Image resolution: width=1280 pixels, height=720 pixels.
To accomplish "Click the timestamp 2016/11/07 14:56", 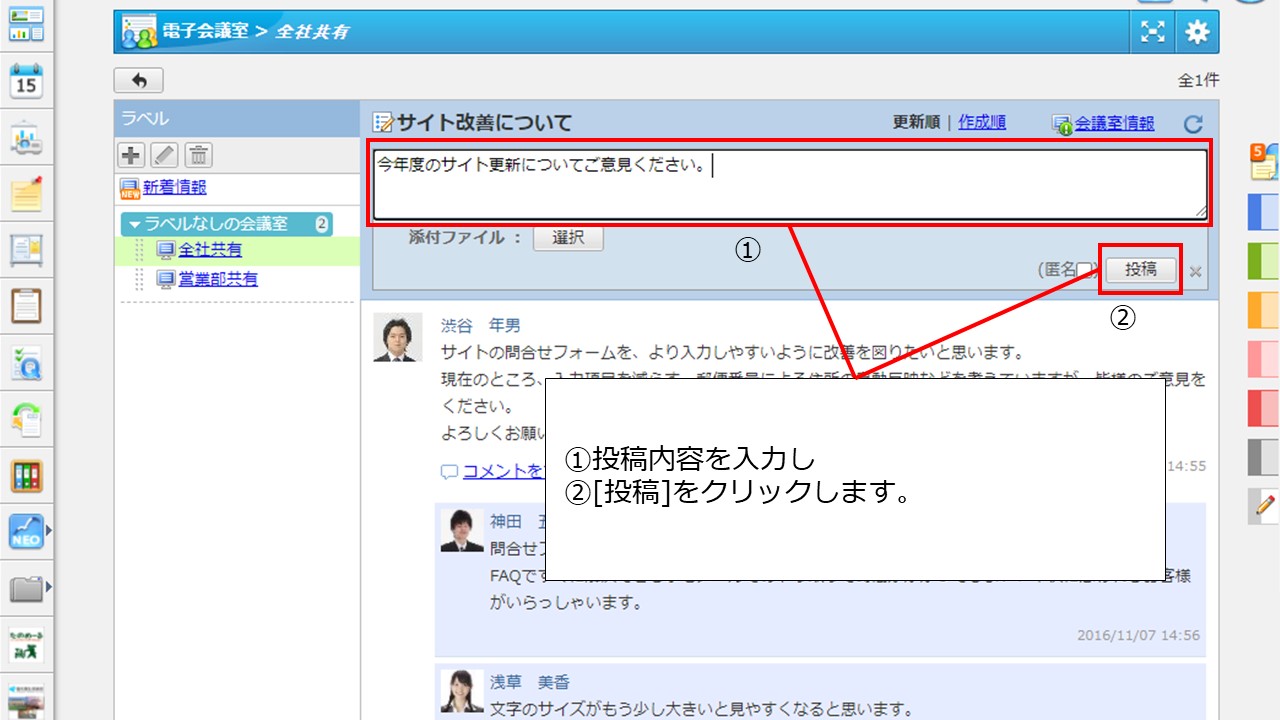I will [x=1138, y=635].
